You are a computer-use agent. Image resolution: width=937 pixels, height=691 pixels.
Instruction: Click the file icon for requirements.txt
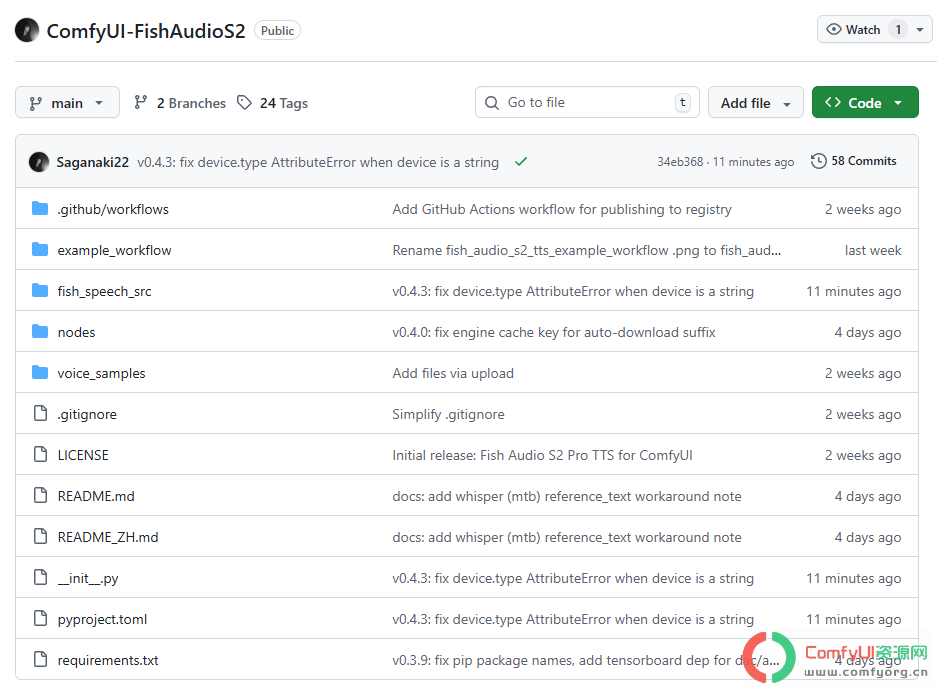(41, 660)
